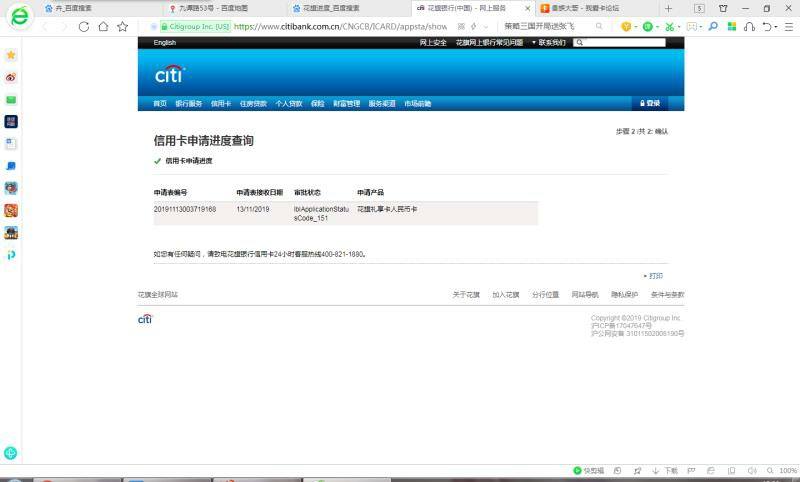Click the Citi site search input field
Screen dimensions: 800x482
point(619,43)
